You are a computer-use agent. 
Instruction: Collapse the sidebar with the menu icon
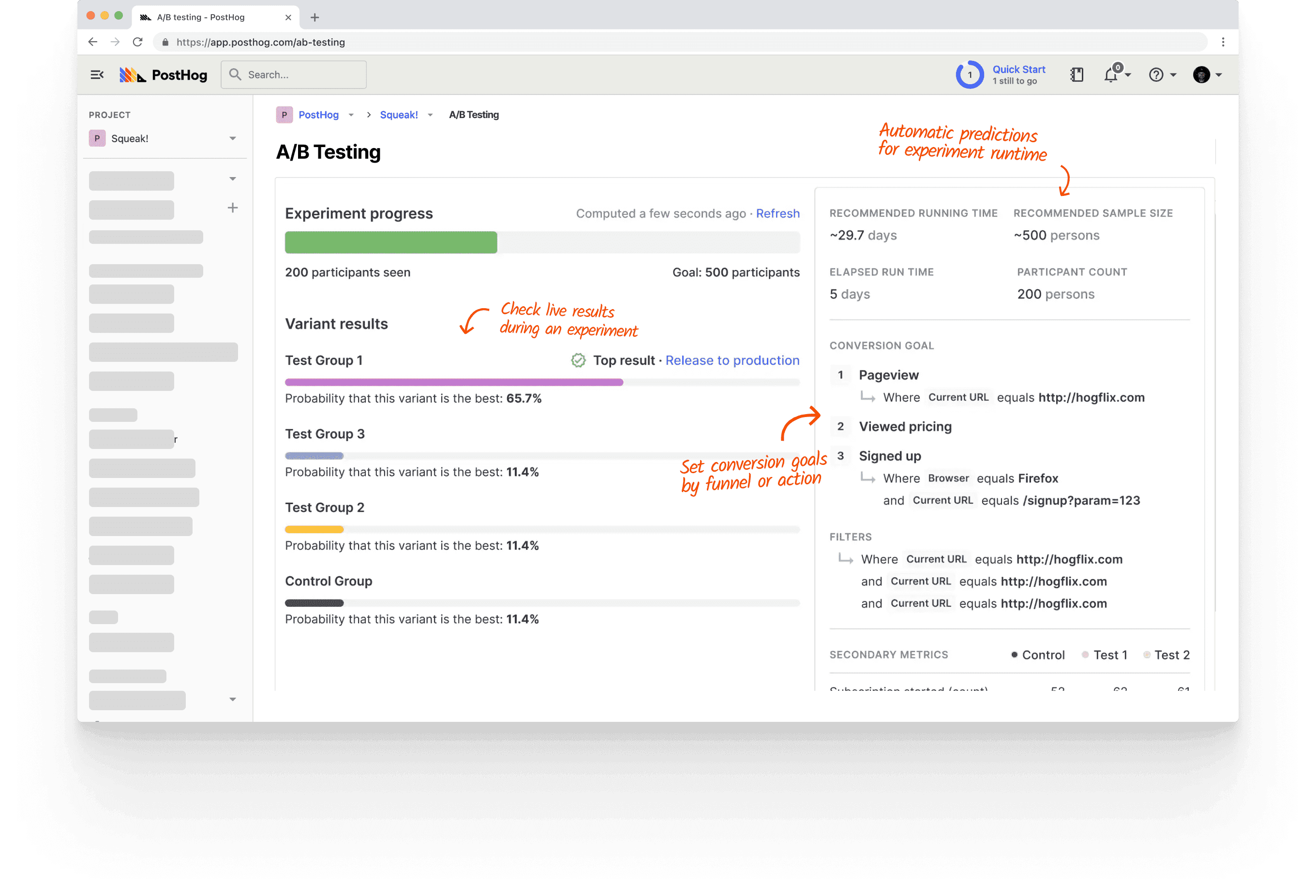click(x=97, y=74)
